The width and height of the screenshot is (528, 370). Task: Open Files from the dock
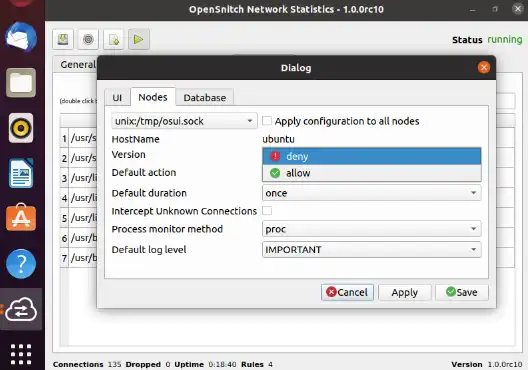21,82
